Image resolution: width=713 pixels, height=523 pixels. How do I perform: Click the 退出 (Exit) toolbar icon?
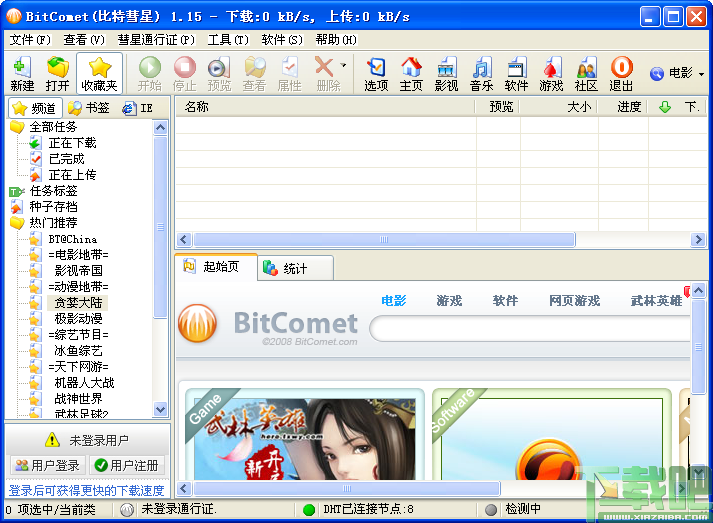[621, 73]
